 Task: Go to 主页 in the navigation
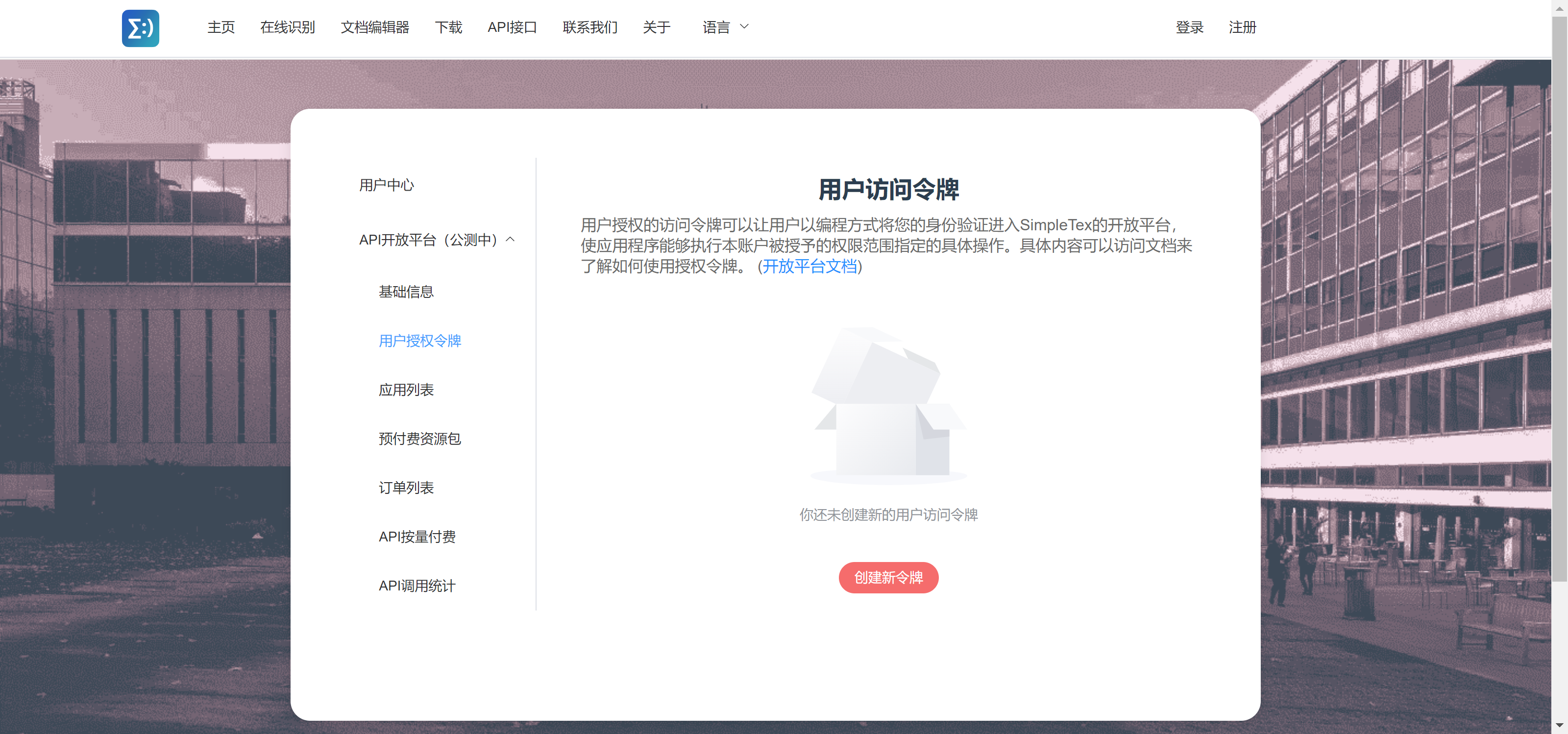220,27
